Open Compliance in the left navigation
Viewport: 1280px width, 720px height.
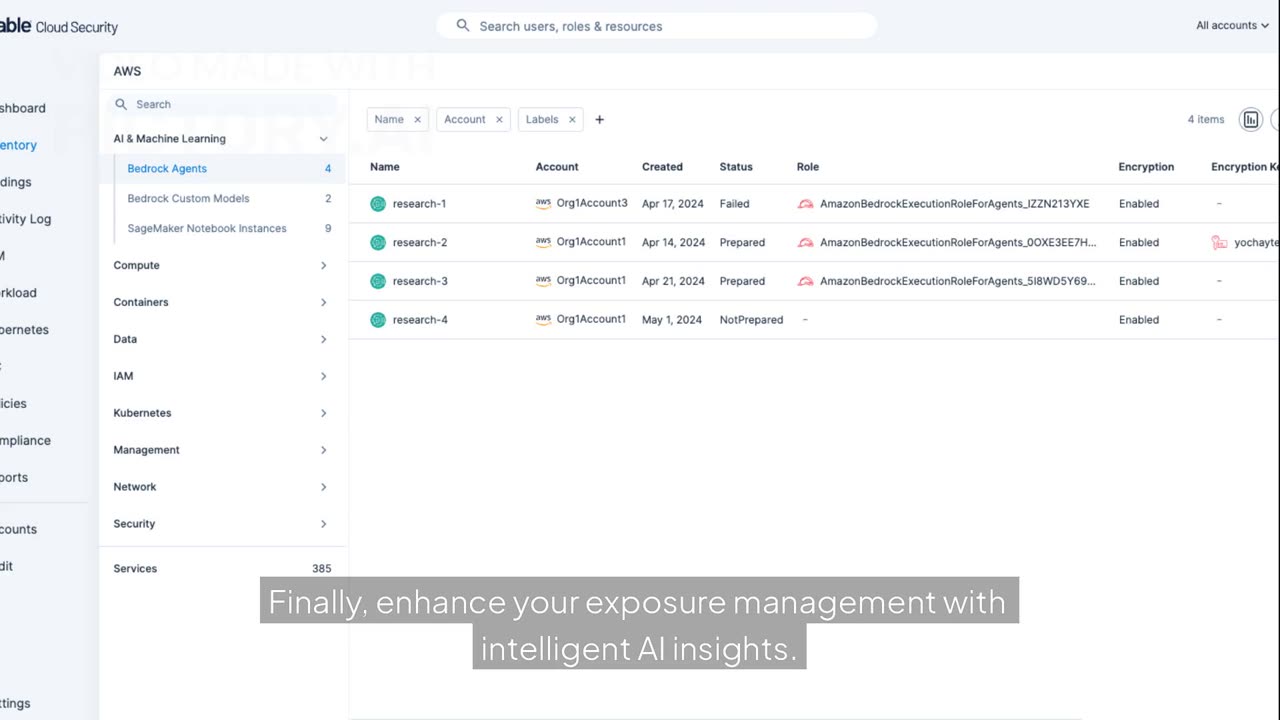tap(25, 441)
